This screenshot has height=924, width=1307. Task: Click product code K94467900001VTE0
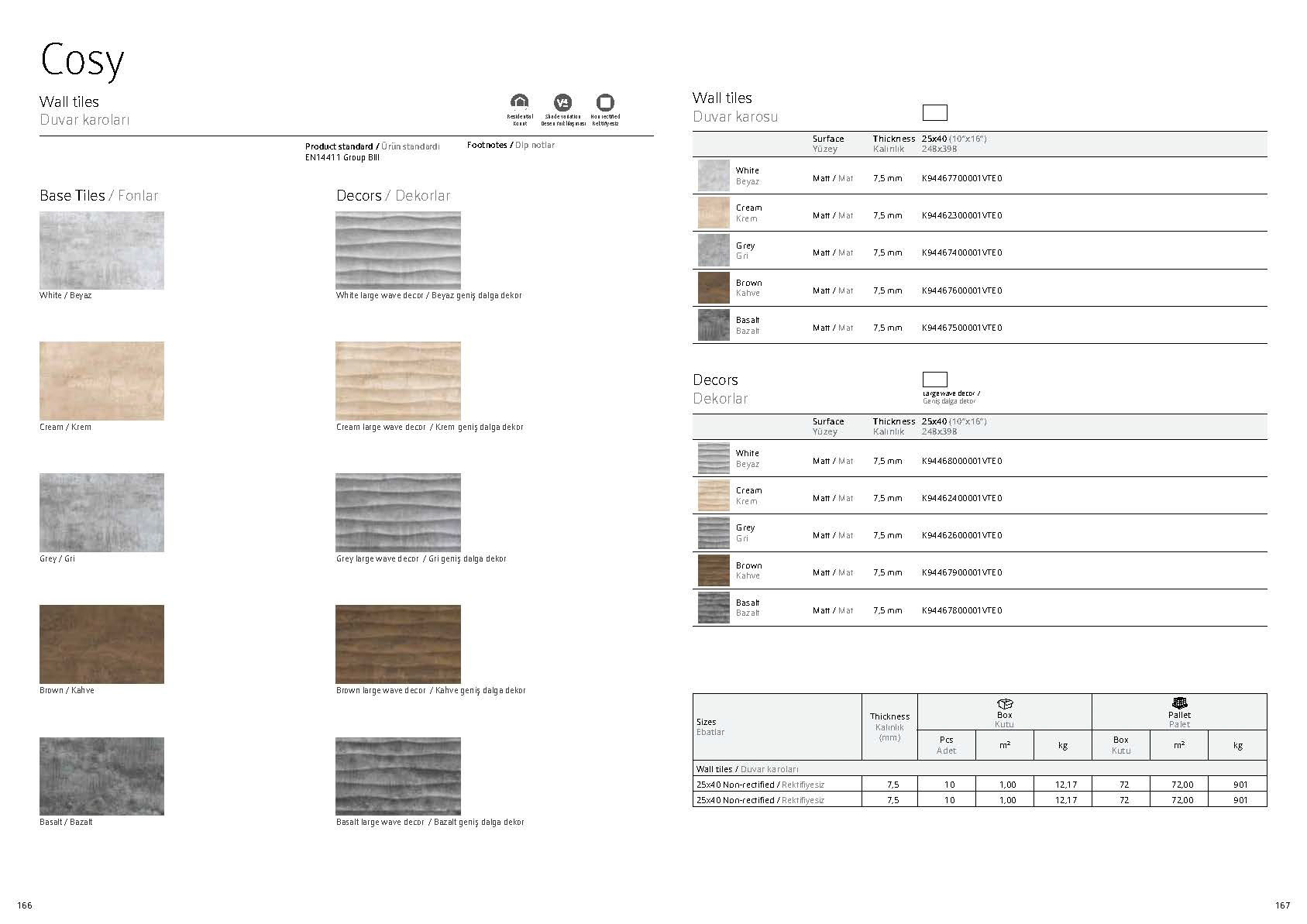[x=961, y=572]
